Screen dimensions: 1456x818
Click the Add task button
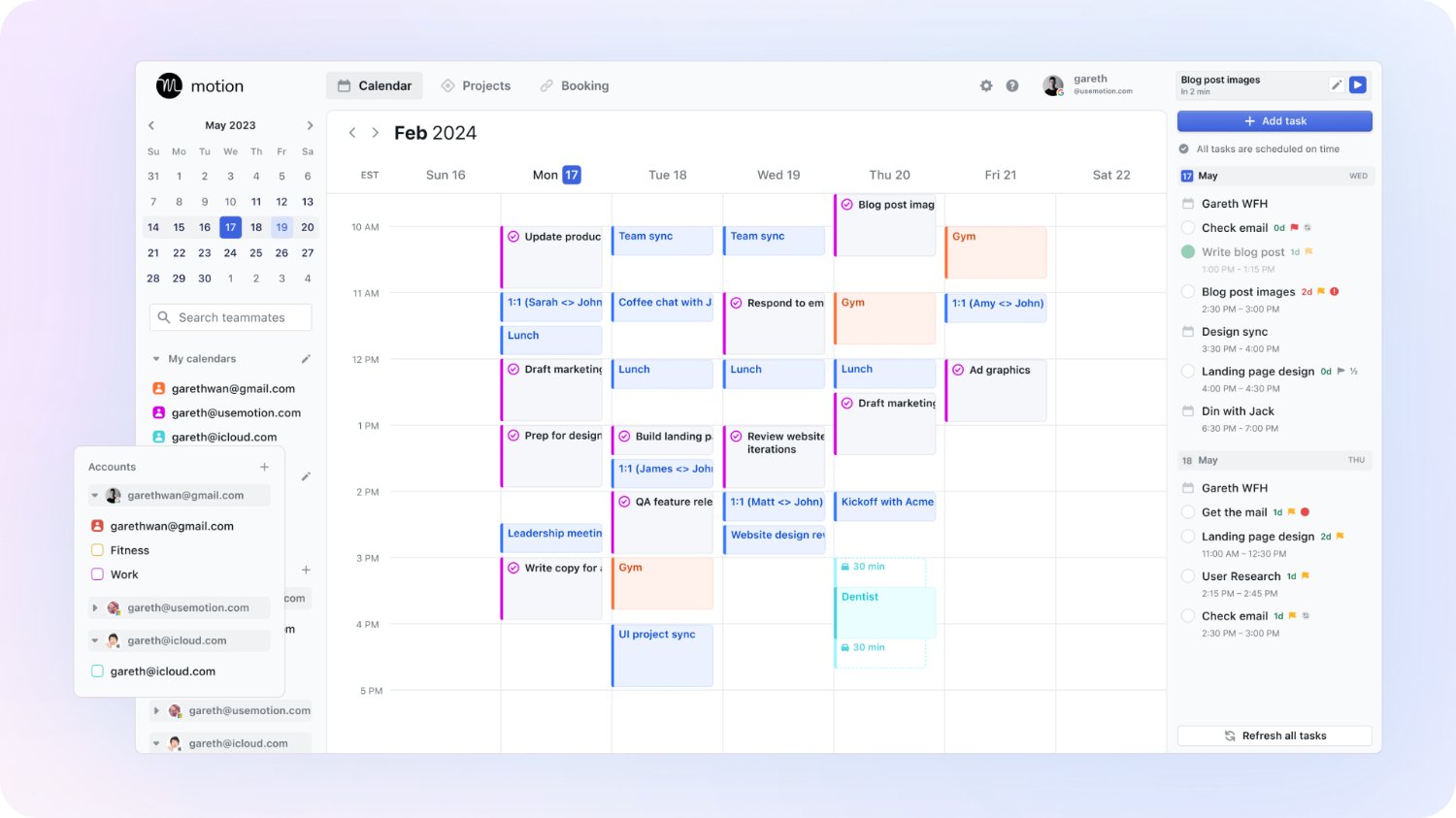[x=1274, y=121]
